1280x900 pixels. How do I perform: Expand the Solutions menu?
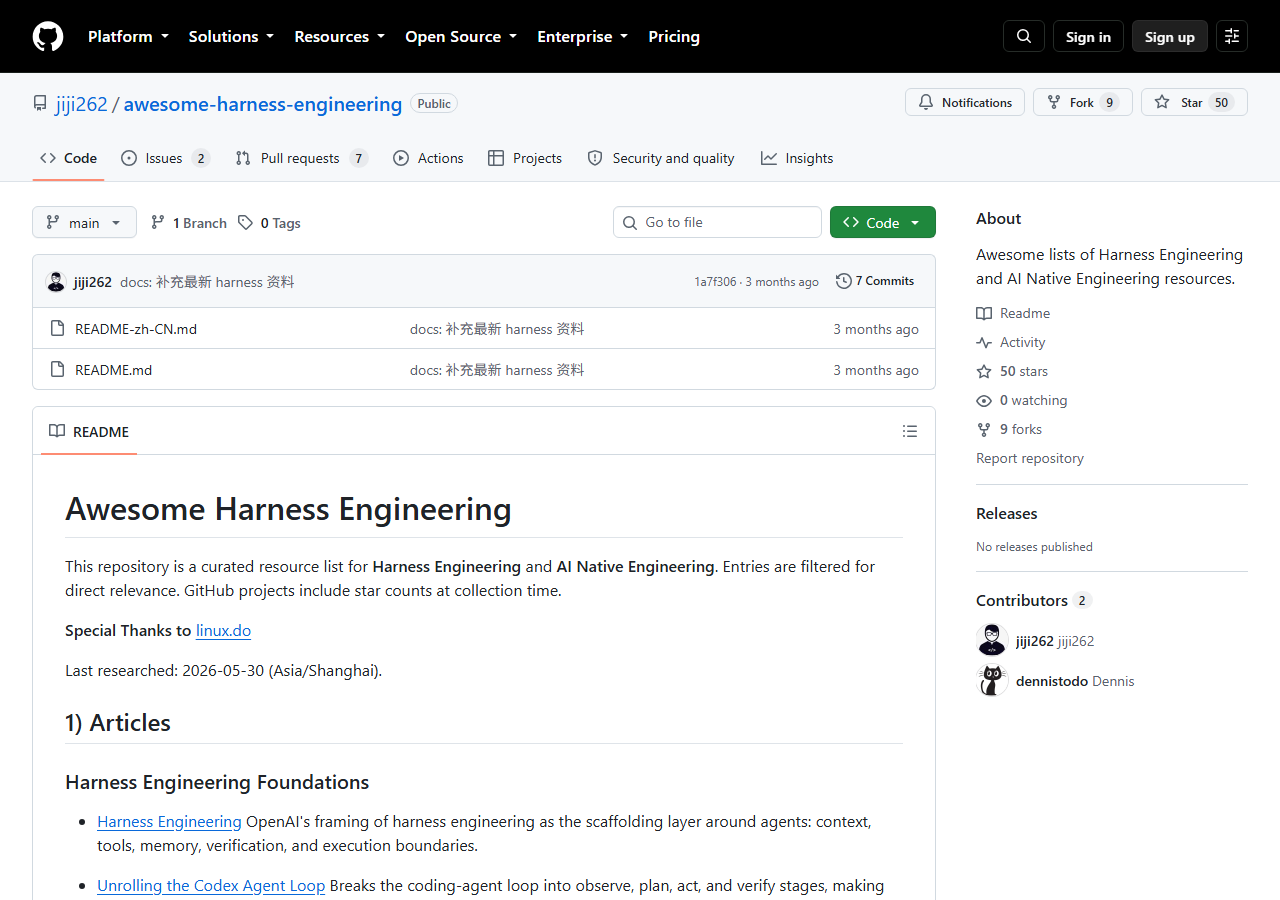231,36
